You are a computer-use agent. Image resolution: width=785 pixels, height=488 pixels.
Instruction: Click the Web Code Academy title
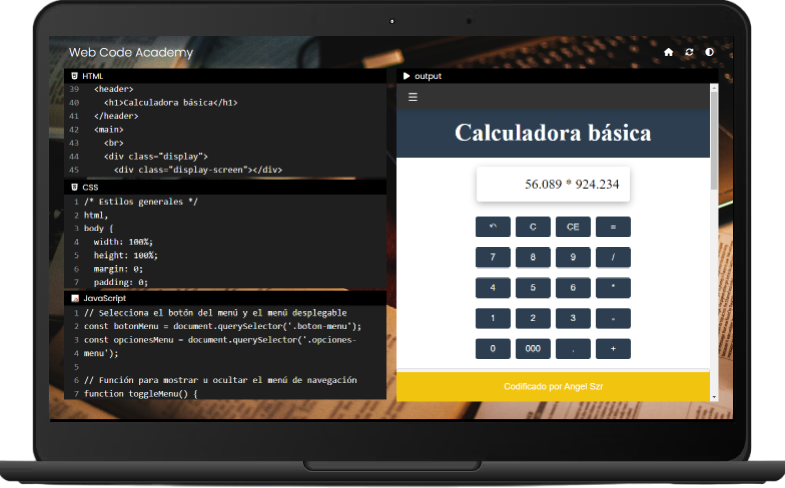(x=131, y=52)
